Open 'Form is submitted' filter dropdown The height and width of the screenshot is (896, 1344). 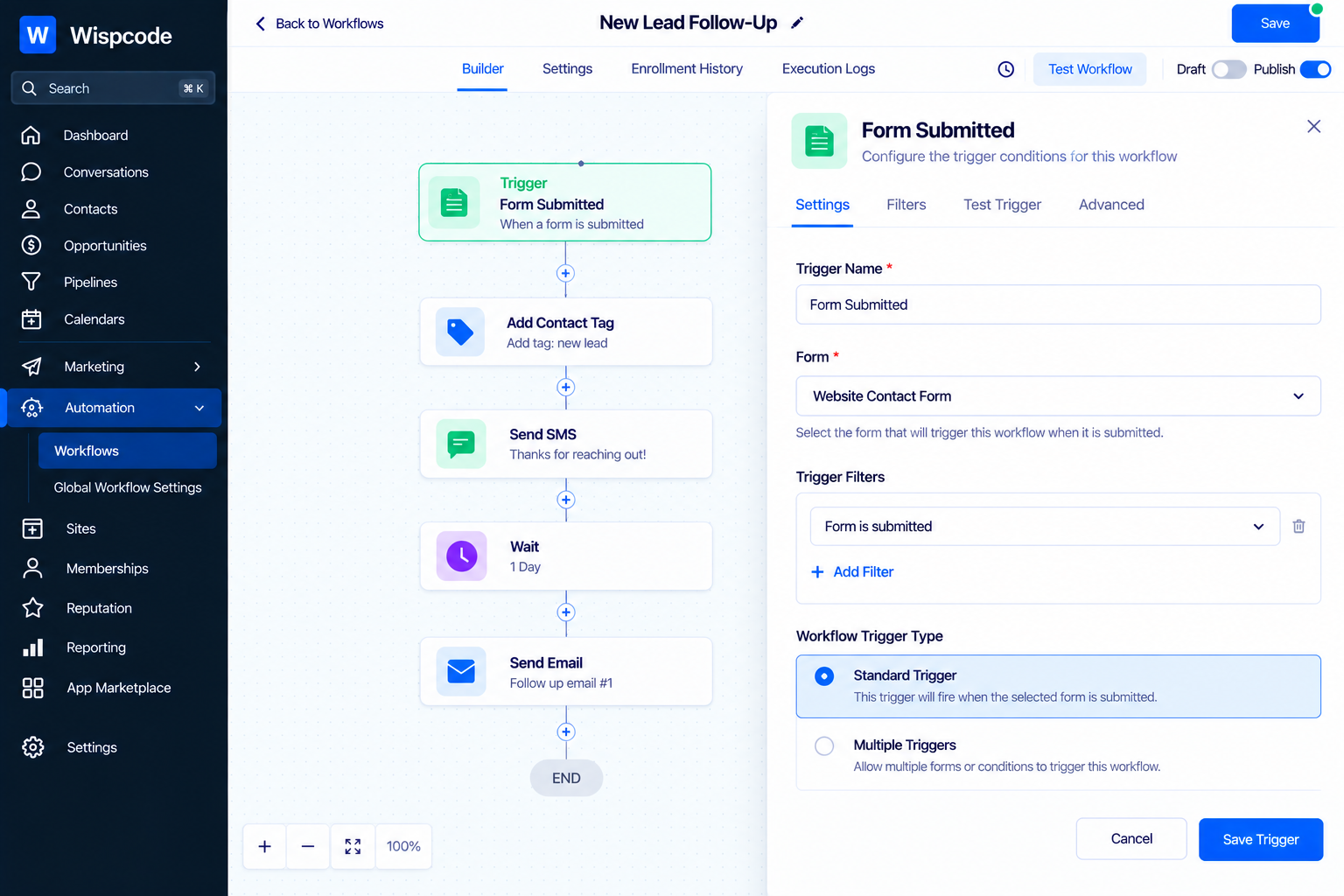pyautogui.click(x=1045, y=526)
